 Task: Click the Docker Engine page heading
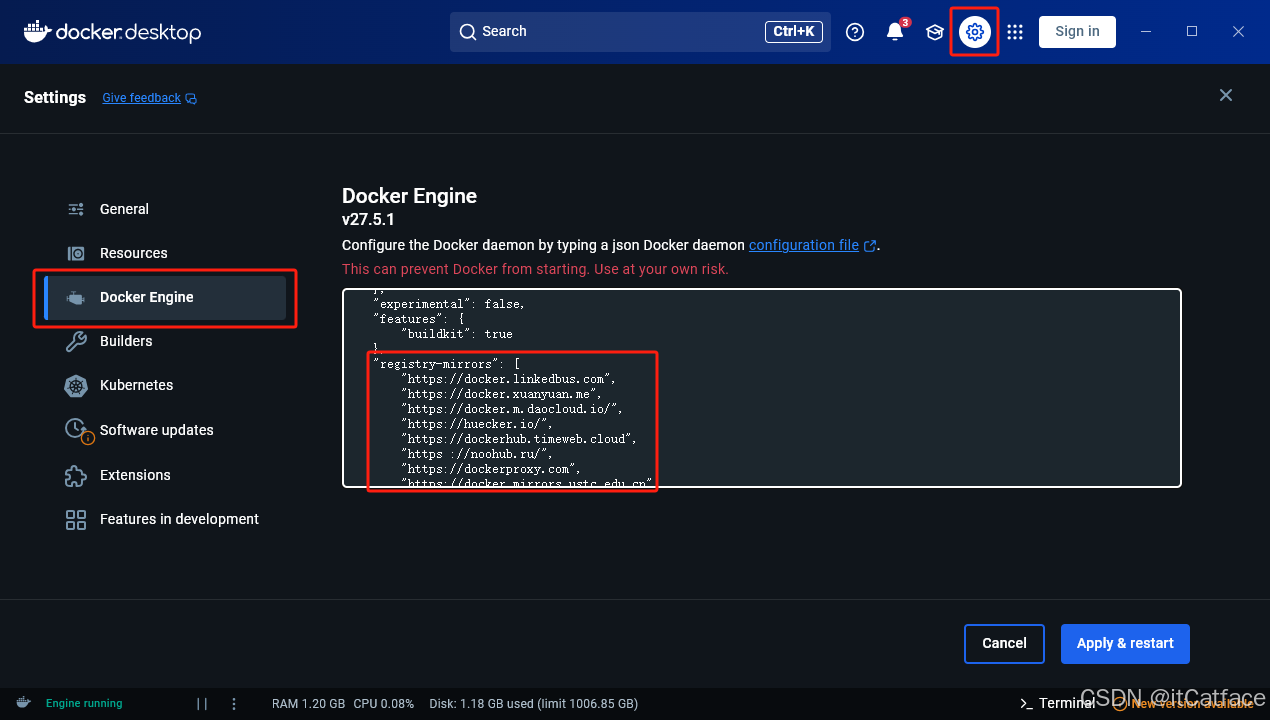[x=409, y=196]
